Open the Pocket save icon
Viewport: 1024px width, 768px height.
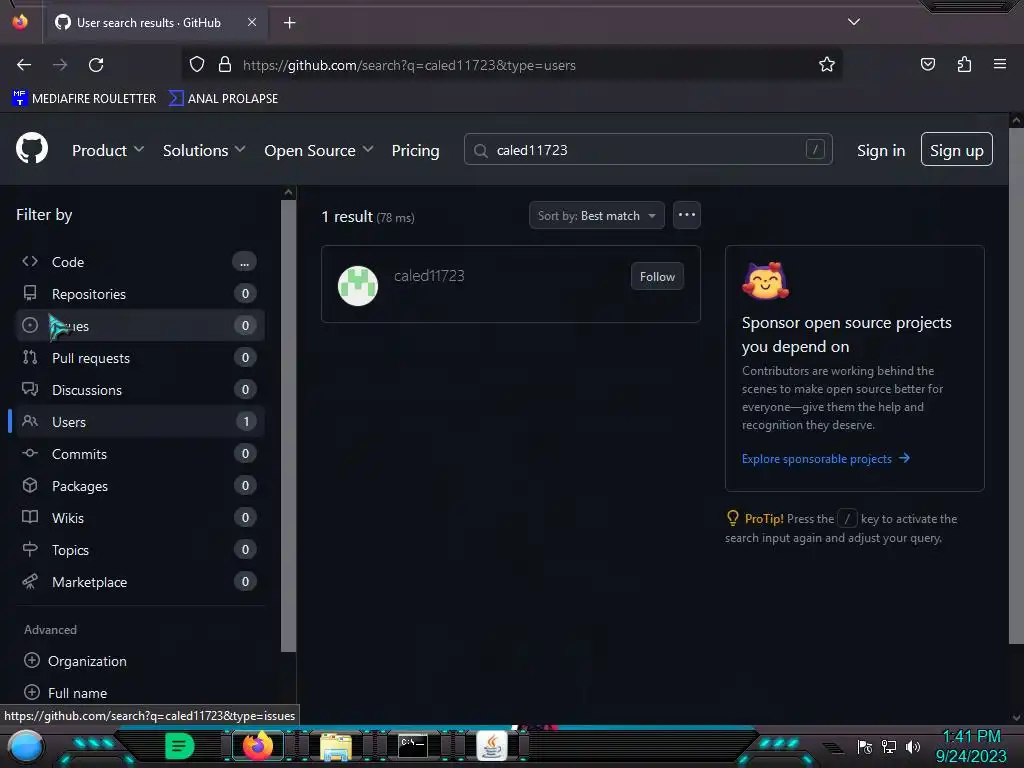tap(927, 64)
